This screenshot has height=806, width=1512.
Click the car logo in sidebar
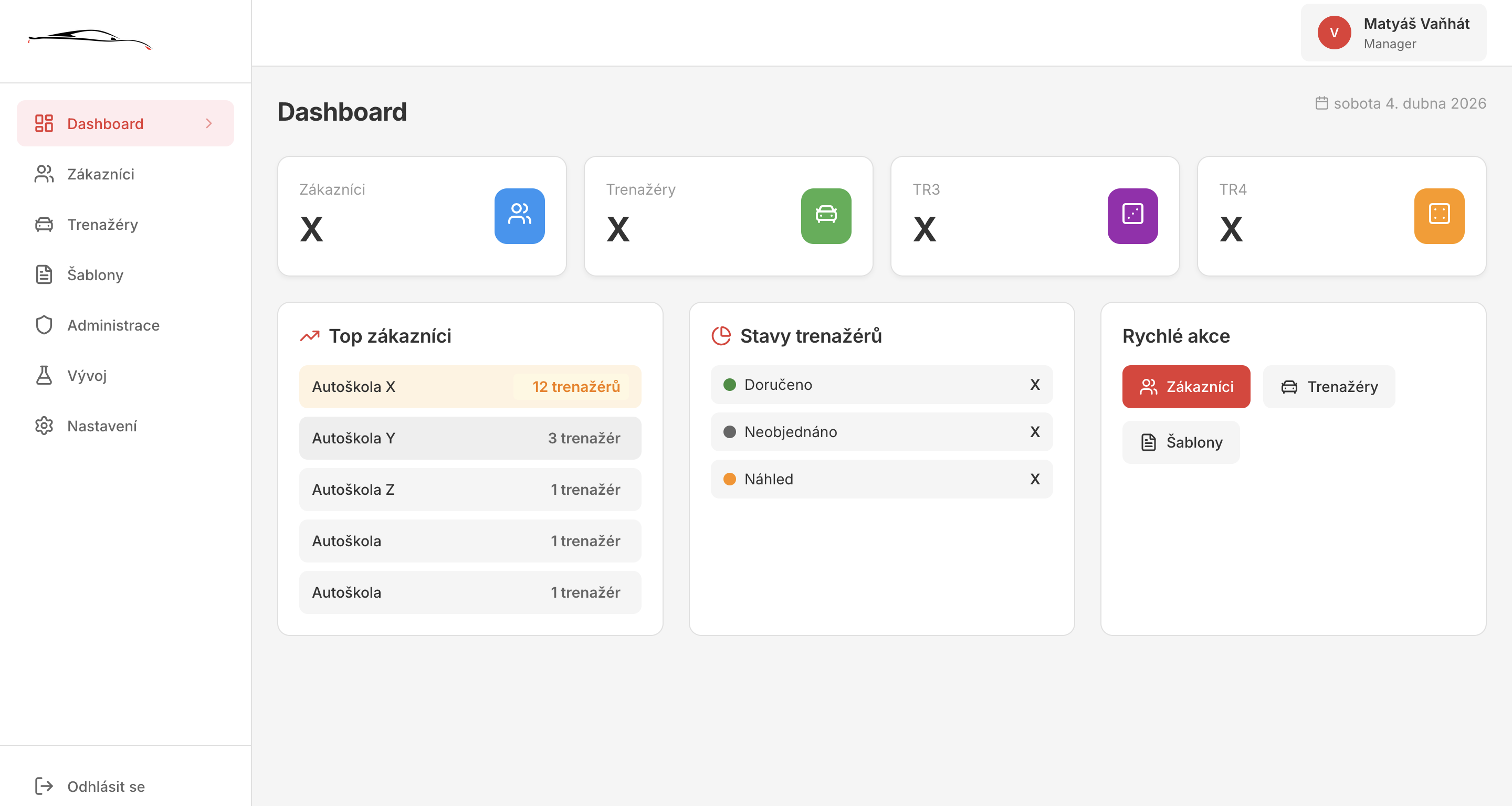90,39
